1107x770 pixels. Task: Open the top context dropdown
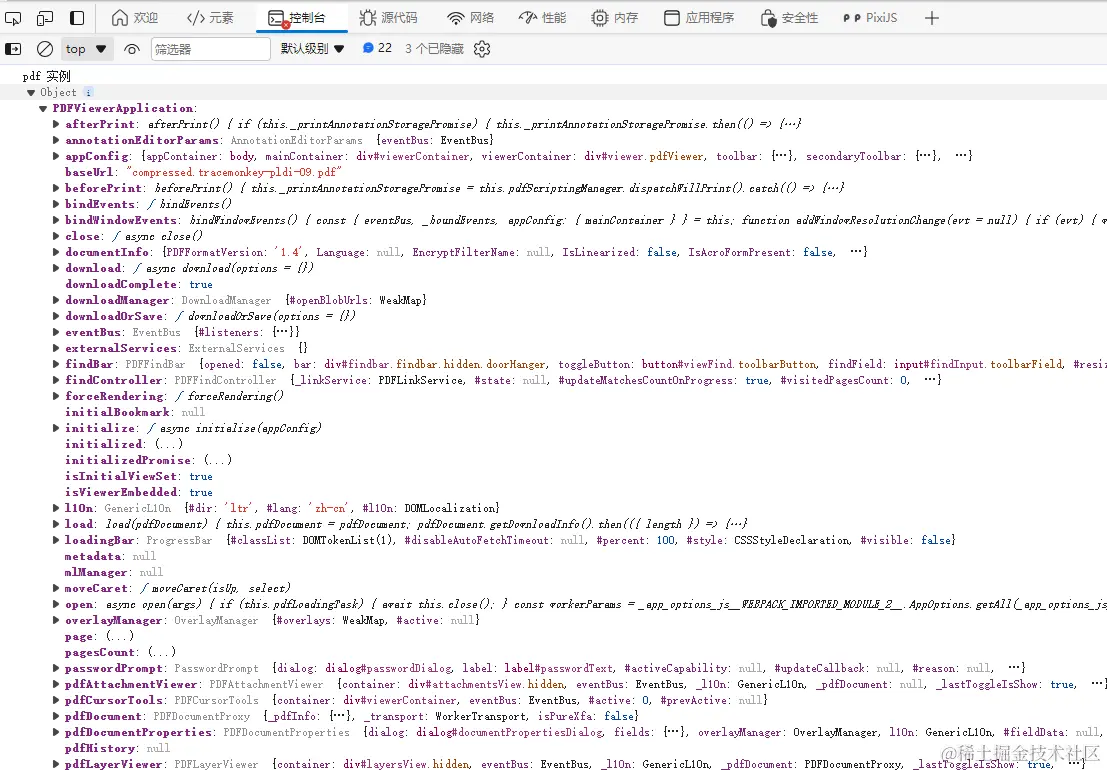coord(86,49)
